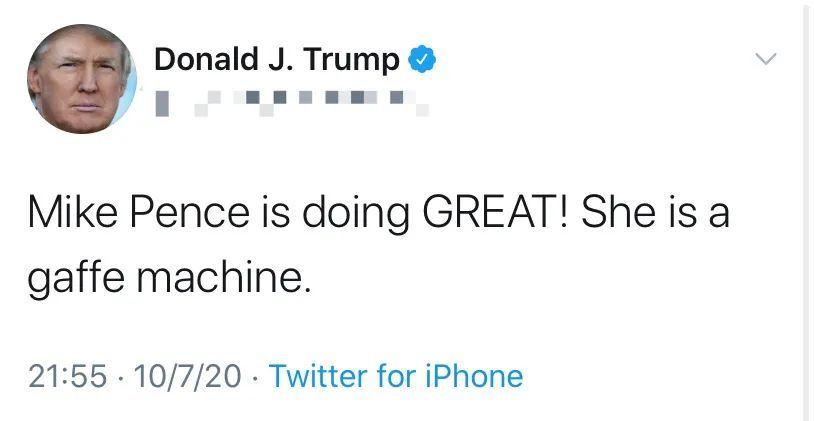Screen dimensions: 814x421
Task: Click the display name Donald J. Trump
Action: pos(276,60)
